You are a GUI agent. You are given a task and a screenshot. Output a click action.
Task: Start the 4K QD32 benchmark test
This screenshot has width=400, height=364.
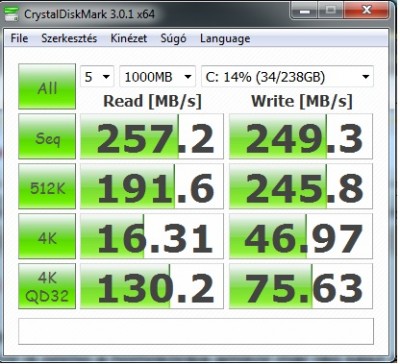(x=47, y=286)
